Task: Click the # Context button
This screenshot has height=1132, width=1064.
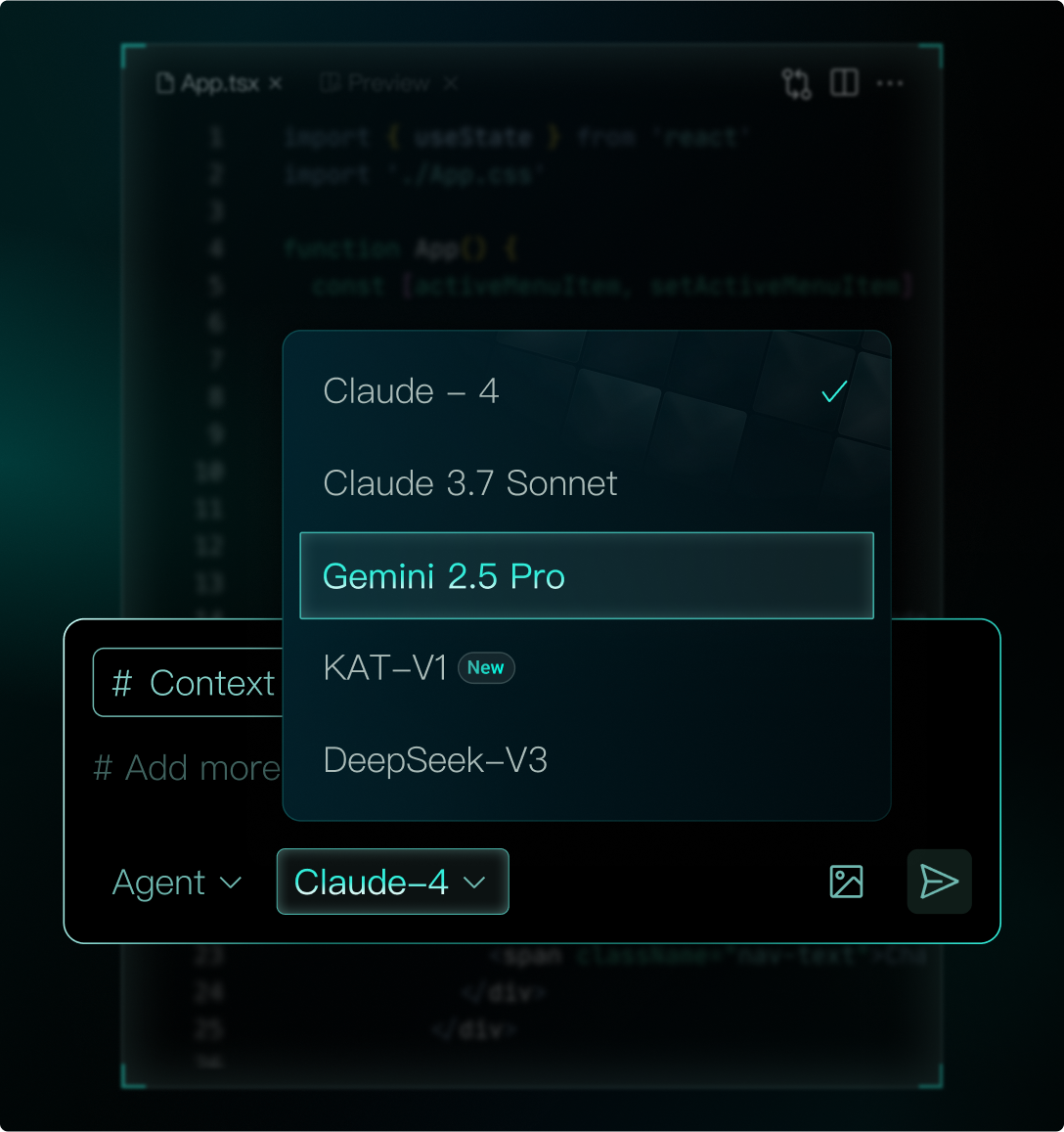Action: (x=189, y=683)
